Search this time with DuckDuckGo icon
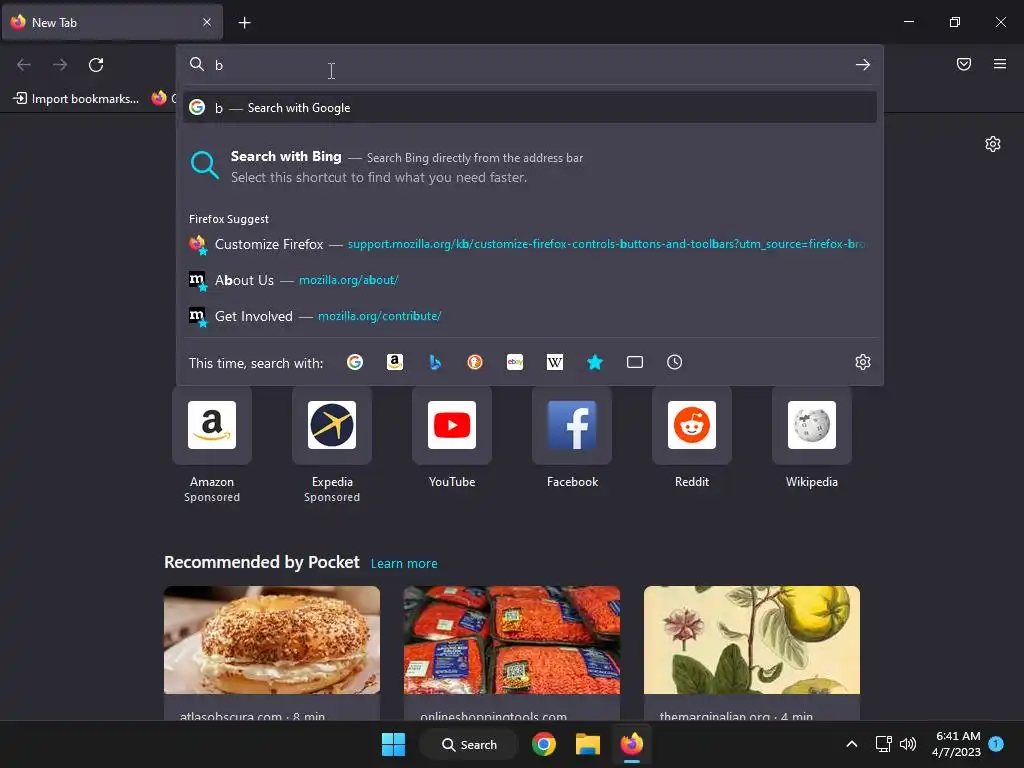The image size is (1024, 768). pyautogui.click(x=475, y=362)
